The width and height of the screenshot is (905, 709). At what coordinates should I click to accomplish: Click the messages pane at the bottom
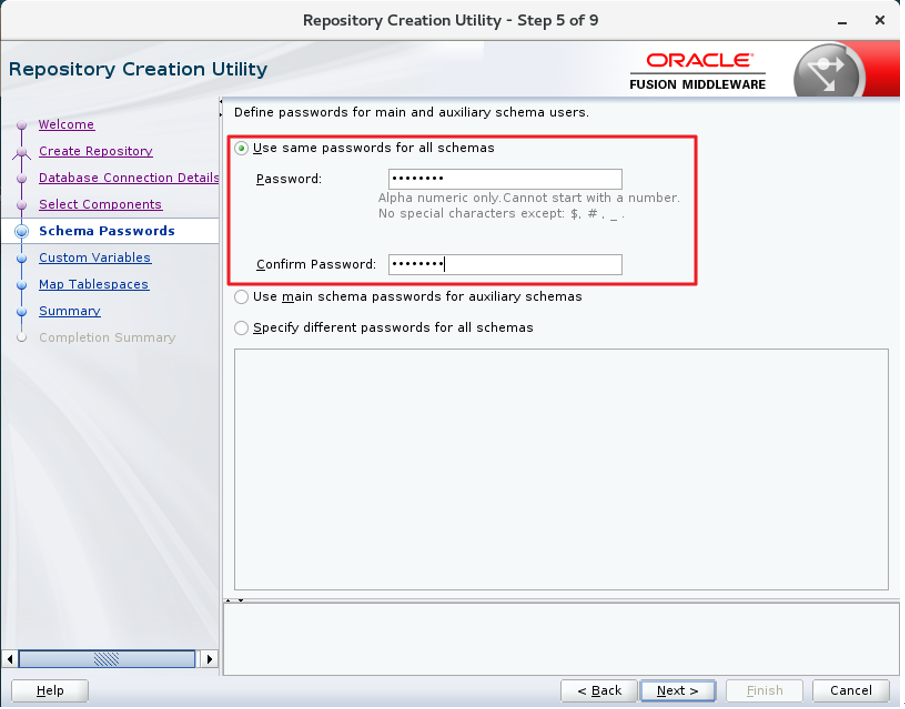point(561,640)
